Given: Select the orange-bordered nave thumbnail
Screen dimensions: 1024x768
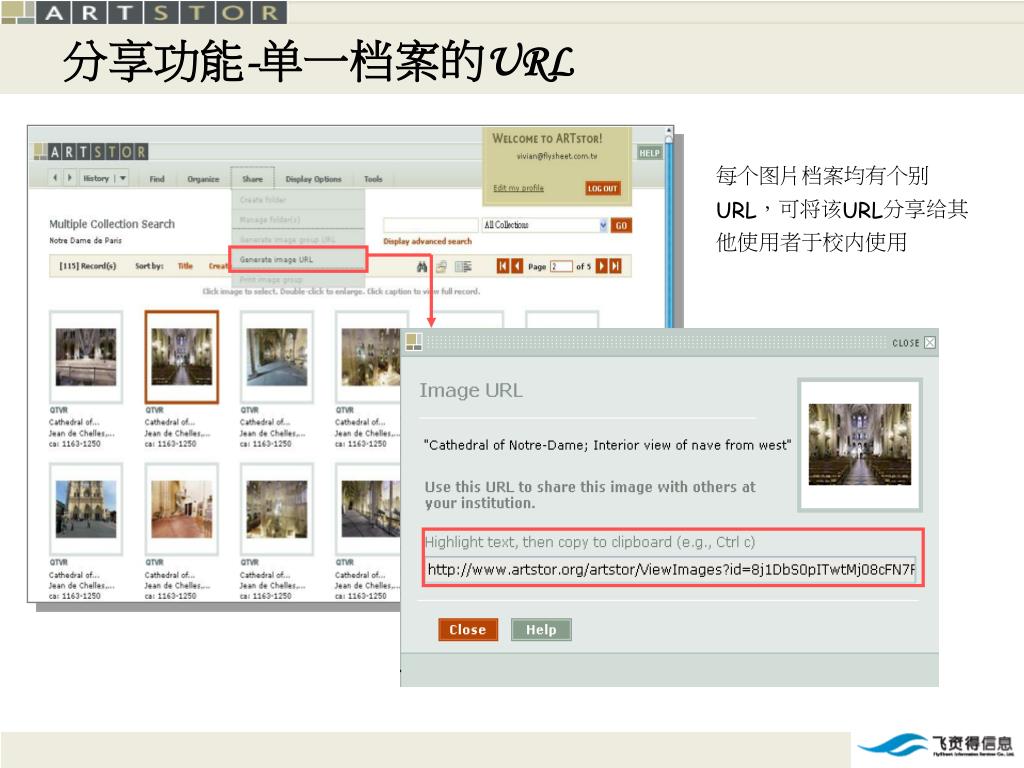Looking at the screenshot, I should pyautogui.click(x=182, y=357).
